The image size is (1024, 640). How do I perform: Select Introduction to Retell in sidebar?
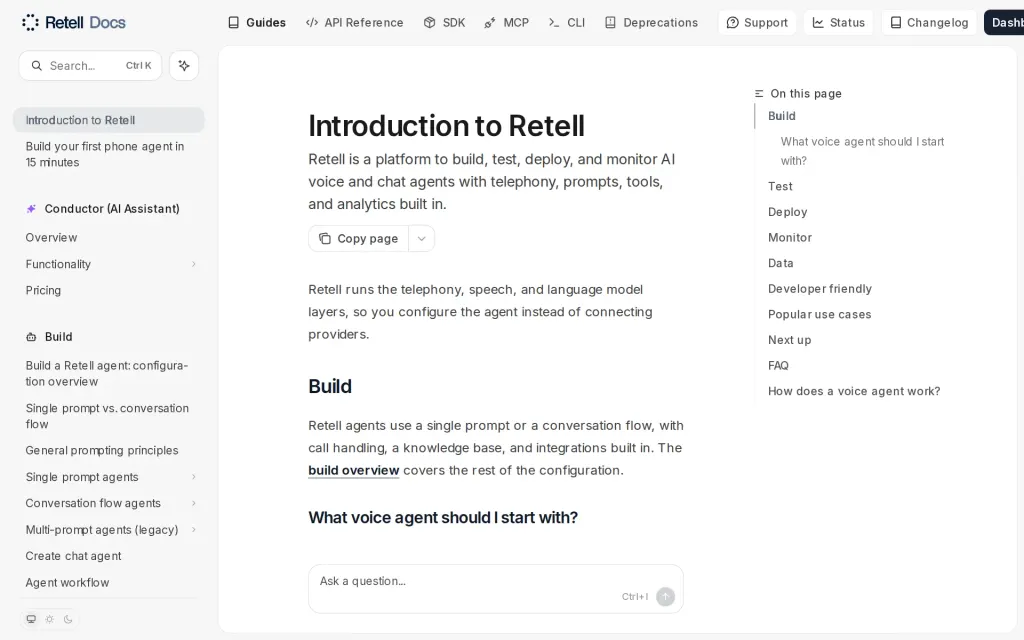tap(108, 120)
